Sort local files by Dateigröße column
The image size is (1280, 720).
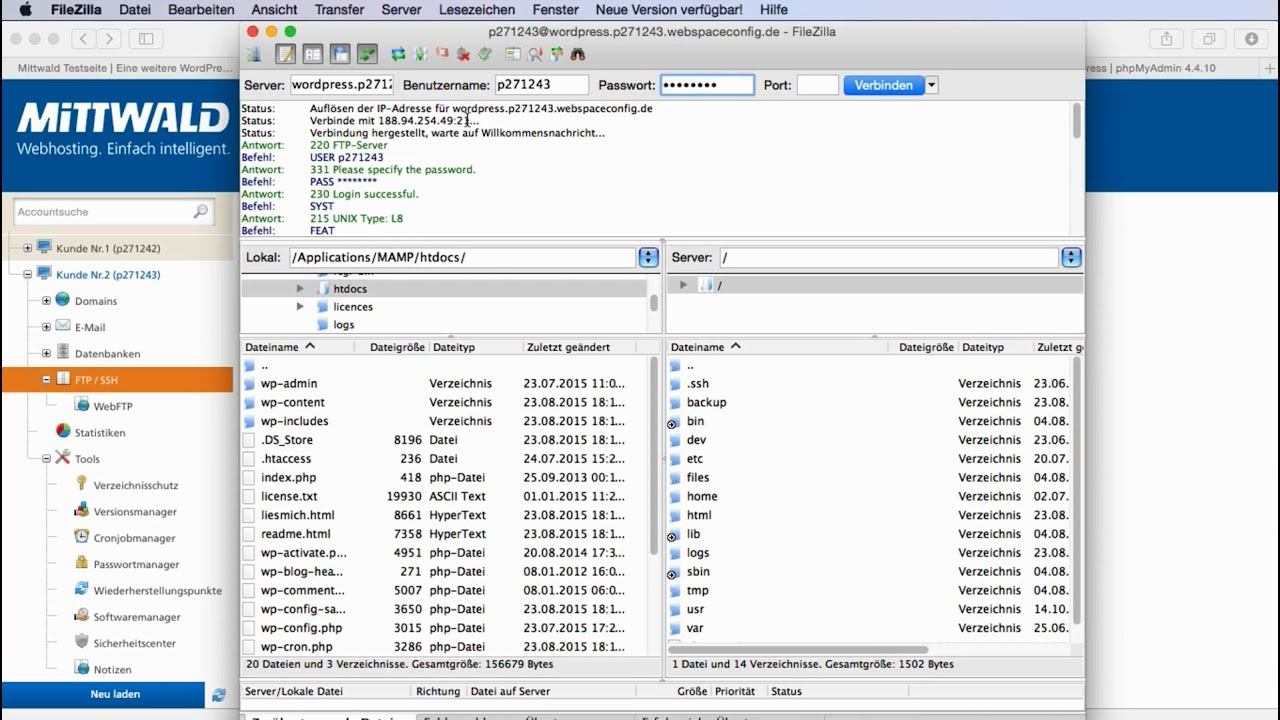397,347
